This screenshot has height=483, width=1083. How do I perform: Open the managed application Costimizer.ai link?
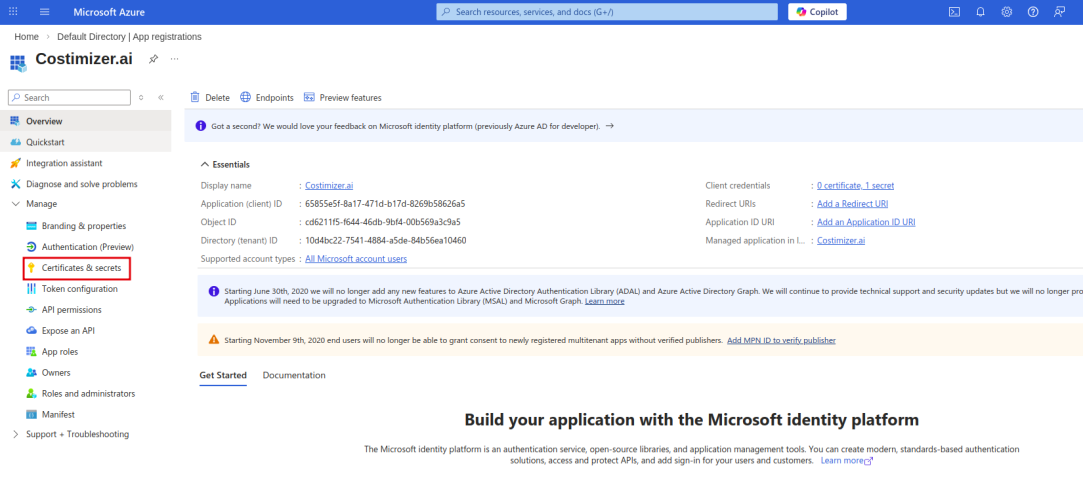[841, 240]
